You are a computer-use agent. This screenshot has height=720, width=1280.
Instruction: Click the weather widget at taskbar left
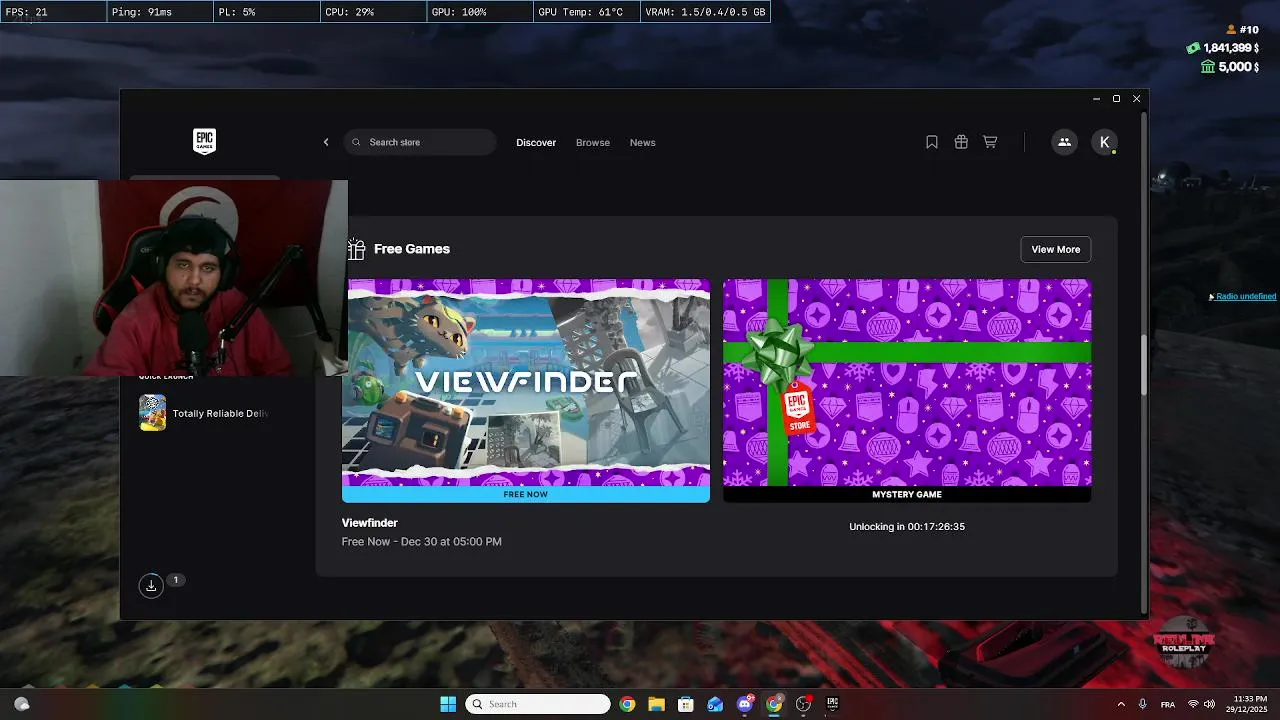21,704
